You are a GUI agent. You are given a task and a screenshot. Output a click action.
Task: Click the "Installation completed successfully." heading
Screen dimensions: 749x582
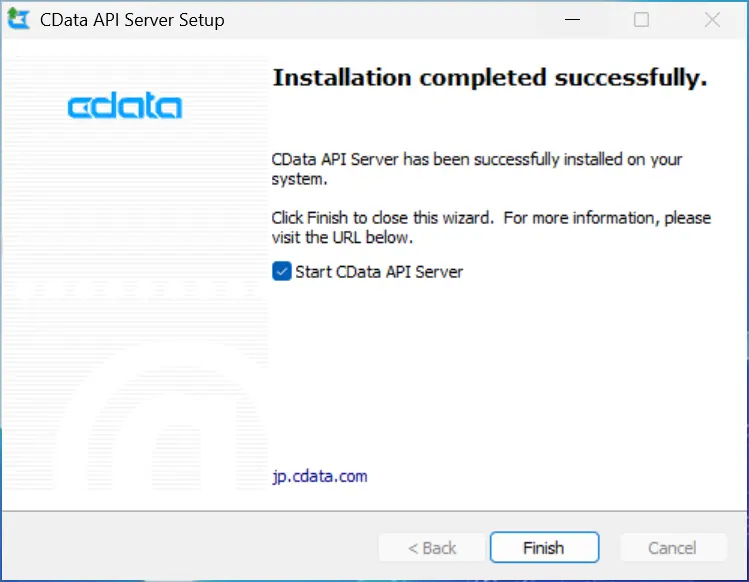[490, 78]
